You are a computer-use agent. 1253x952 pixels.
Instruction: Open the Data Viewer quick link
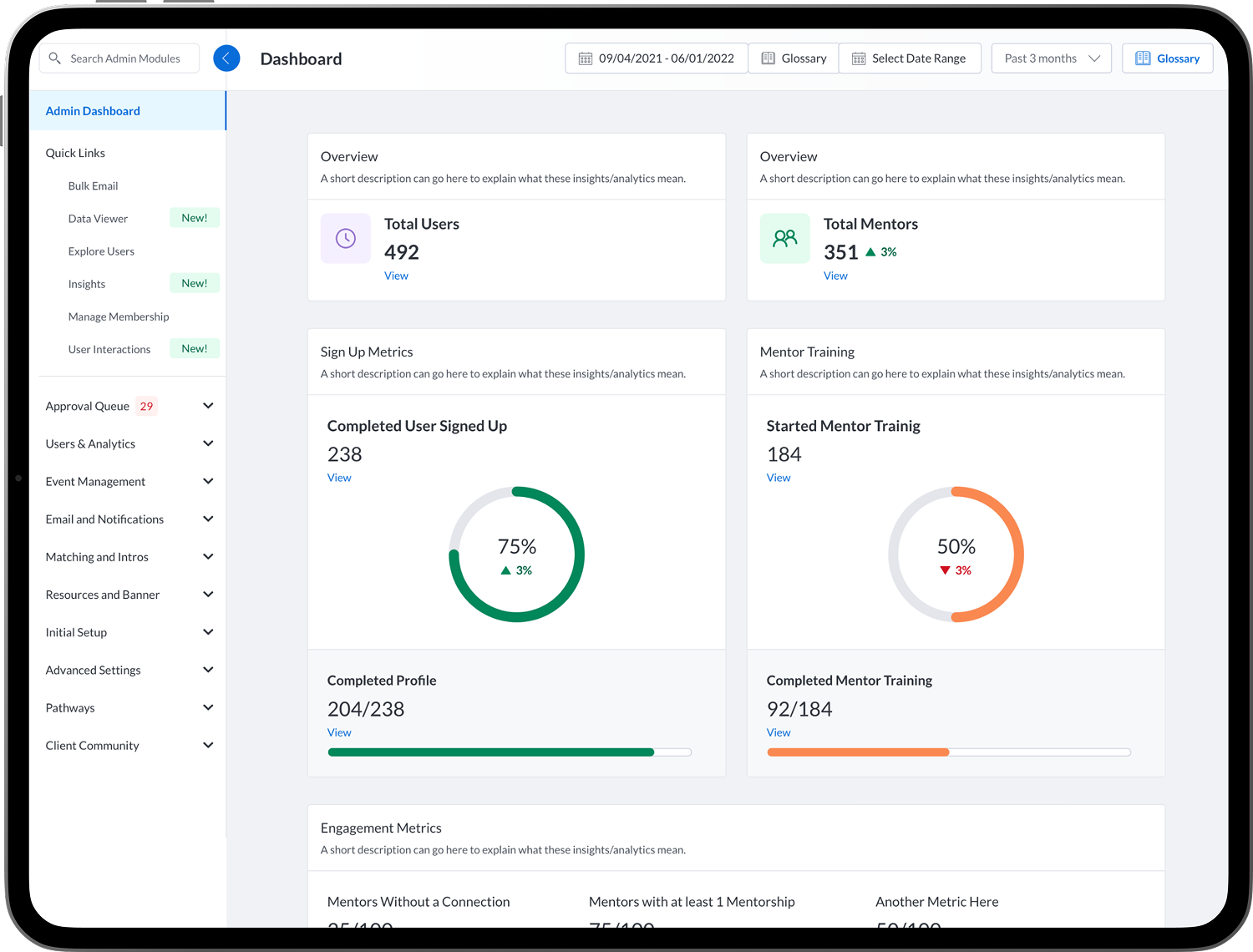click(x=98, y=219)
